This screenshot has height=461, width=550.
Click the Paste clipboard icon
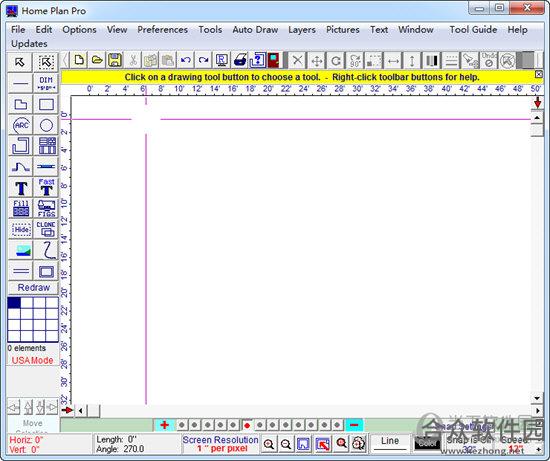click(168, 60)
